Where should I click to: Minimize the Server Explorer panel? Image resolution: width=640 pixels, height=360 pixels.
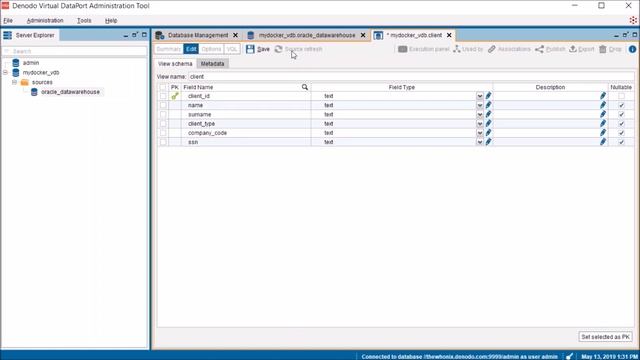coord(126,36)
